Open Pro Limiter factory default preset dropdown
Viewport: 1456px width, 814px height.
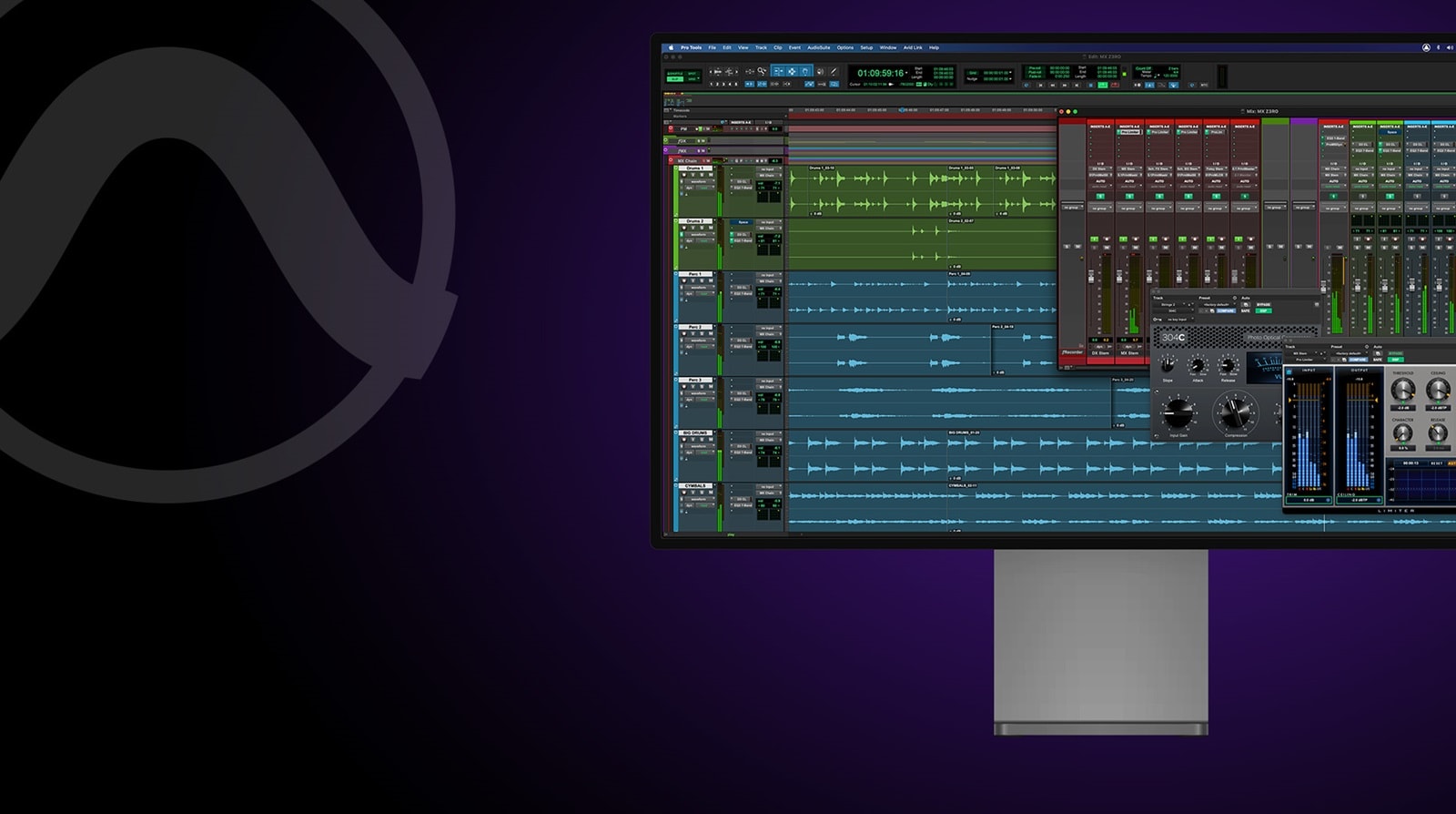point(1350,353)
